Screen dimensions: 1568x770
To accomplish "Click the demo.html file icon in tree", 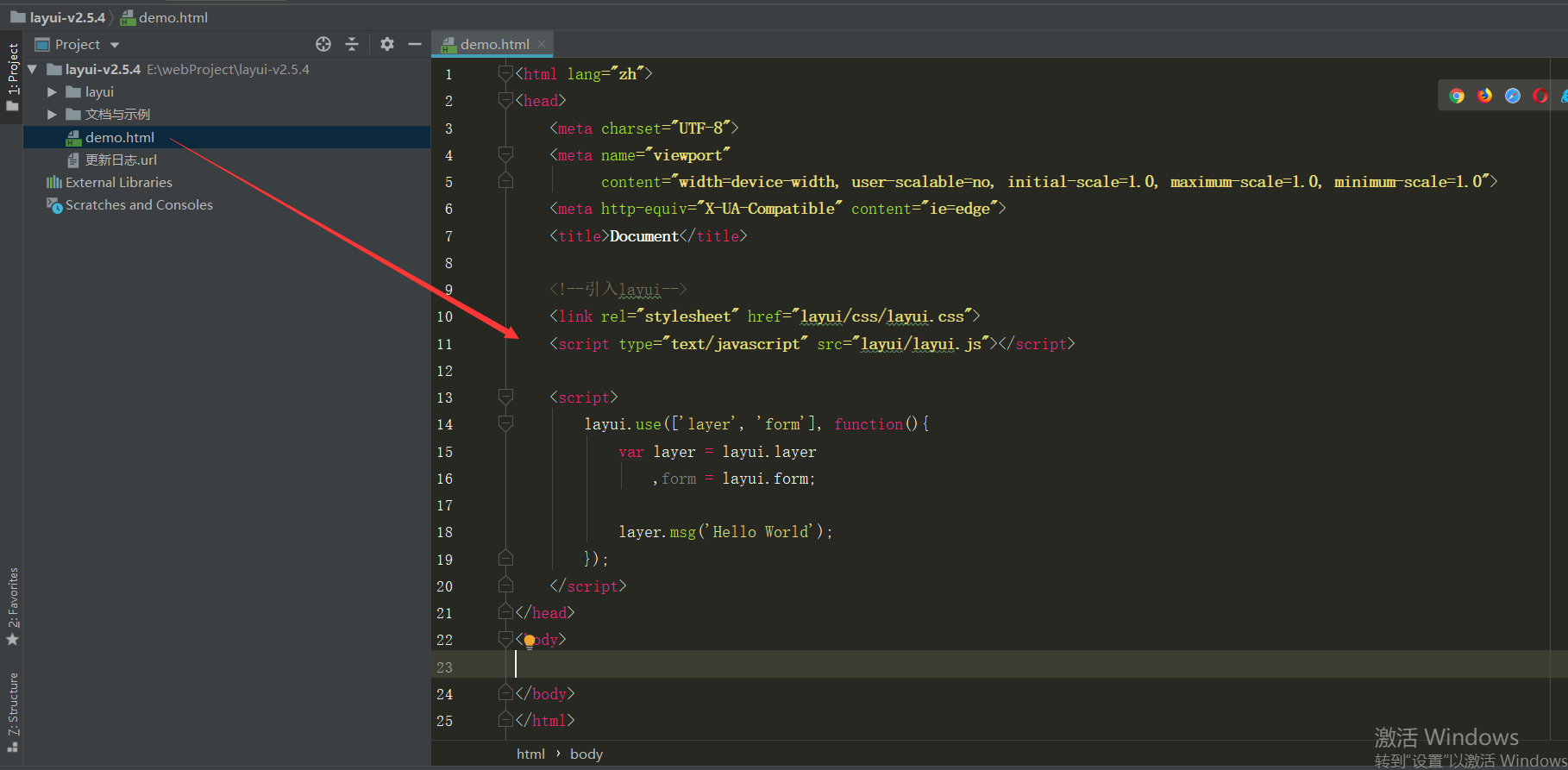I will (x=74, y=138).
